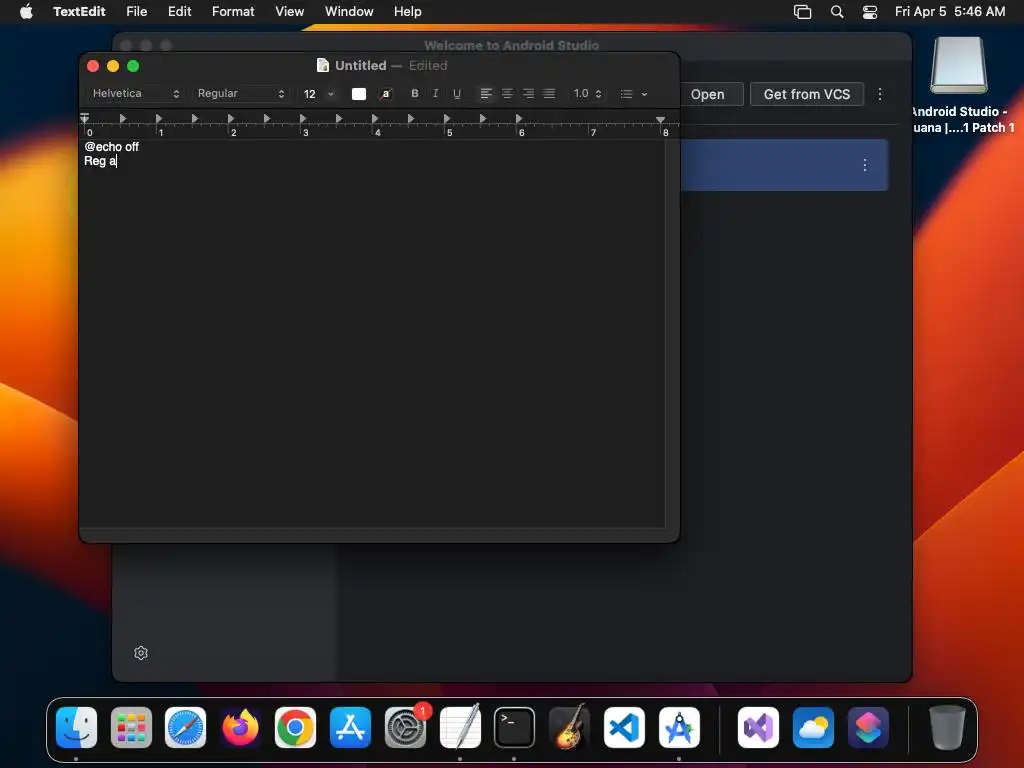Open the Window menu
The width and height of the screenshot is (1024, 768).
(349, 11)
